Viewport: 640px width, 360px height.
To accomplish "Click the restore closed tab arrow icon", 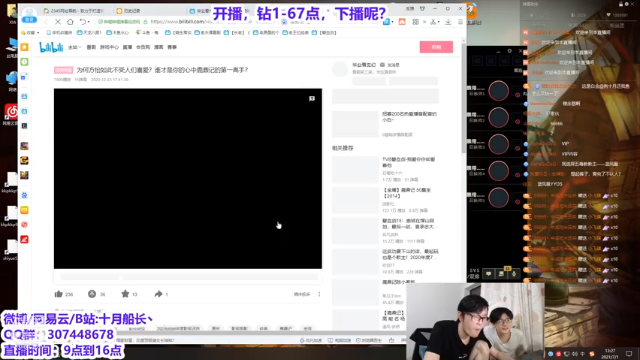I will pos(83,22).
